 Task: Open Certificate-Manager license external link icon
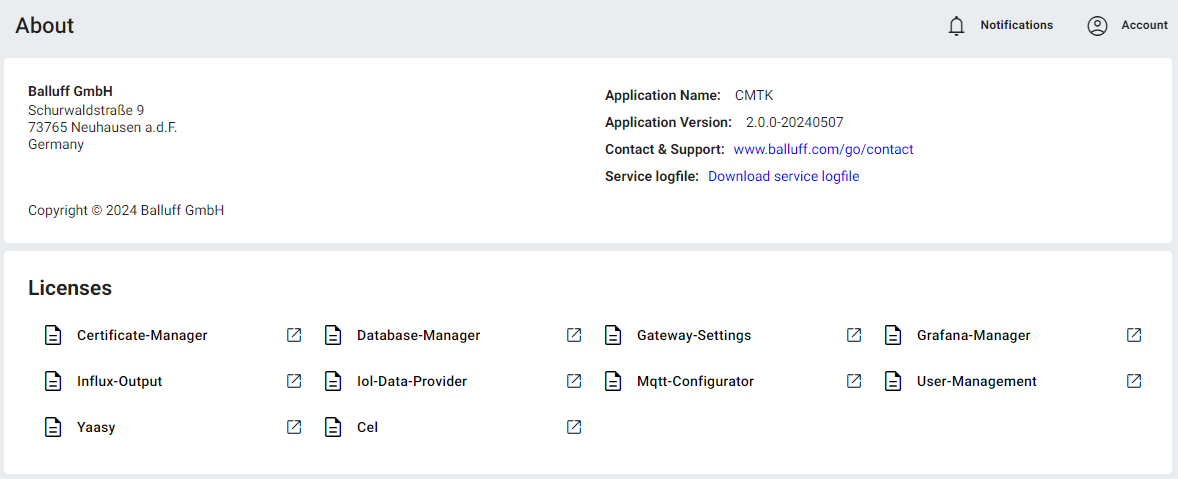point(294,335)
